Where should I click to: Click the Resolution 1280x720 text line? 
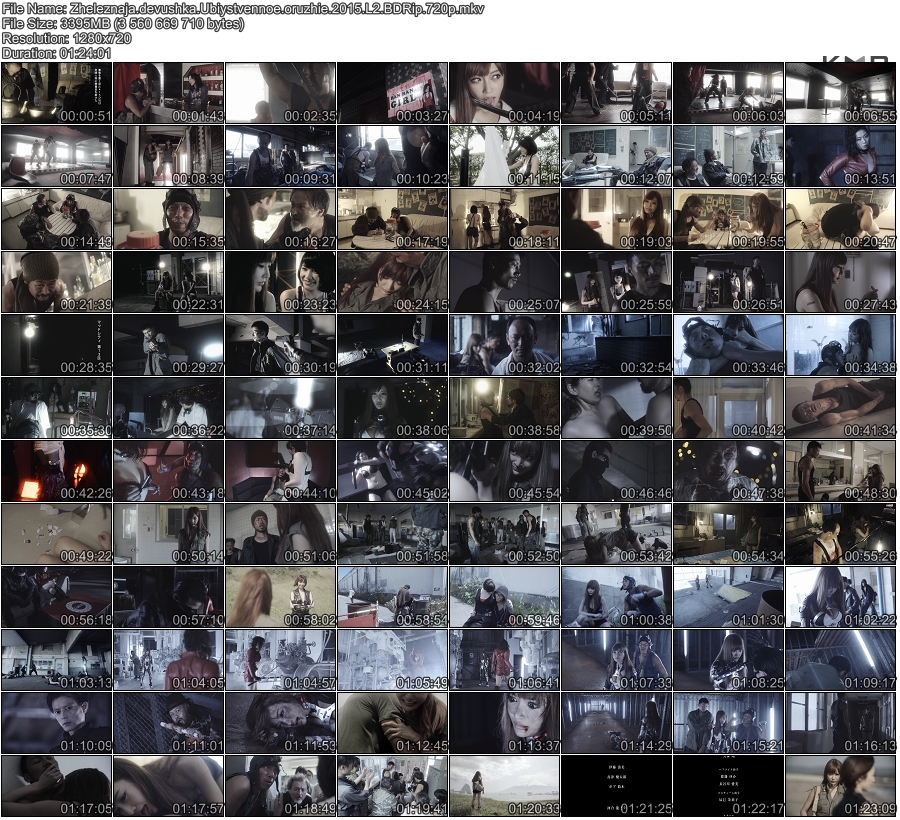(67, 38)
